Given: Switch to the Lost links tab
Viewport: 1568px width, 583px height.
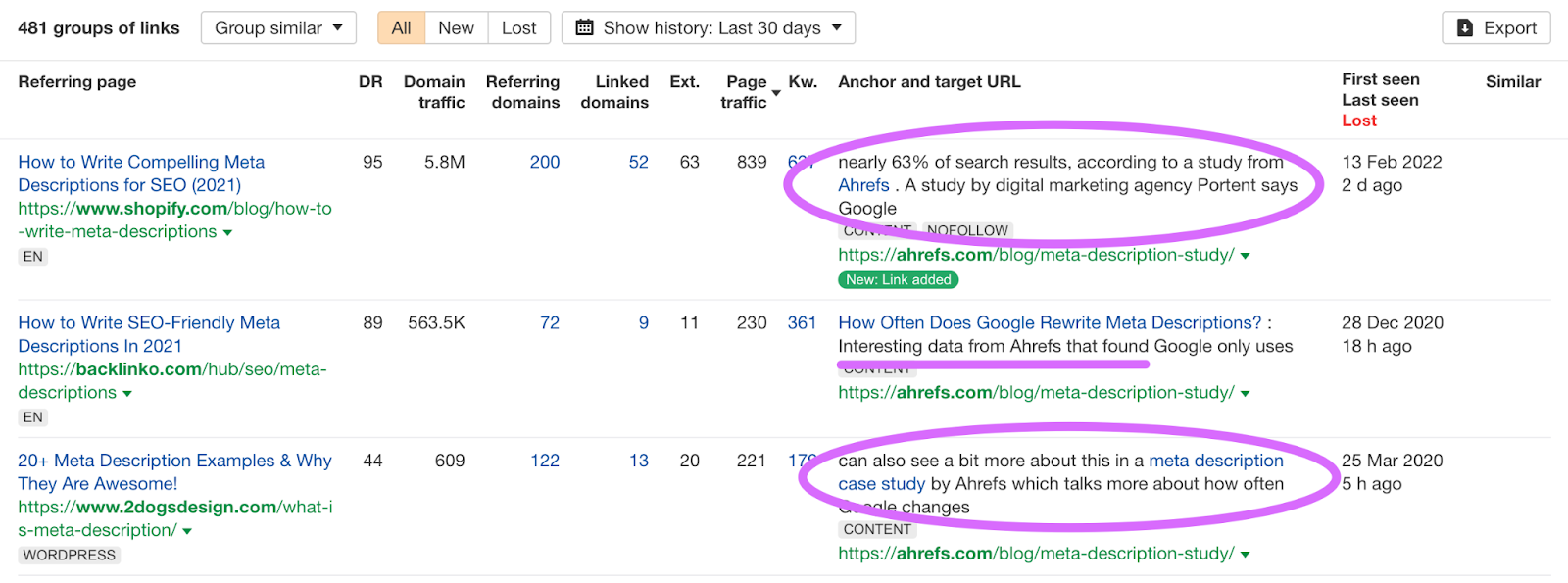Looking at the screenshot, I should coord(518,28).
